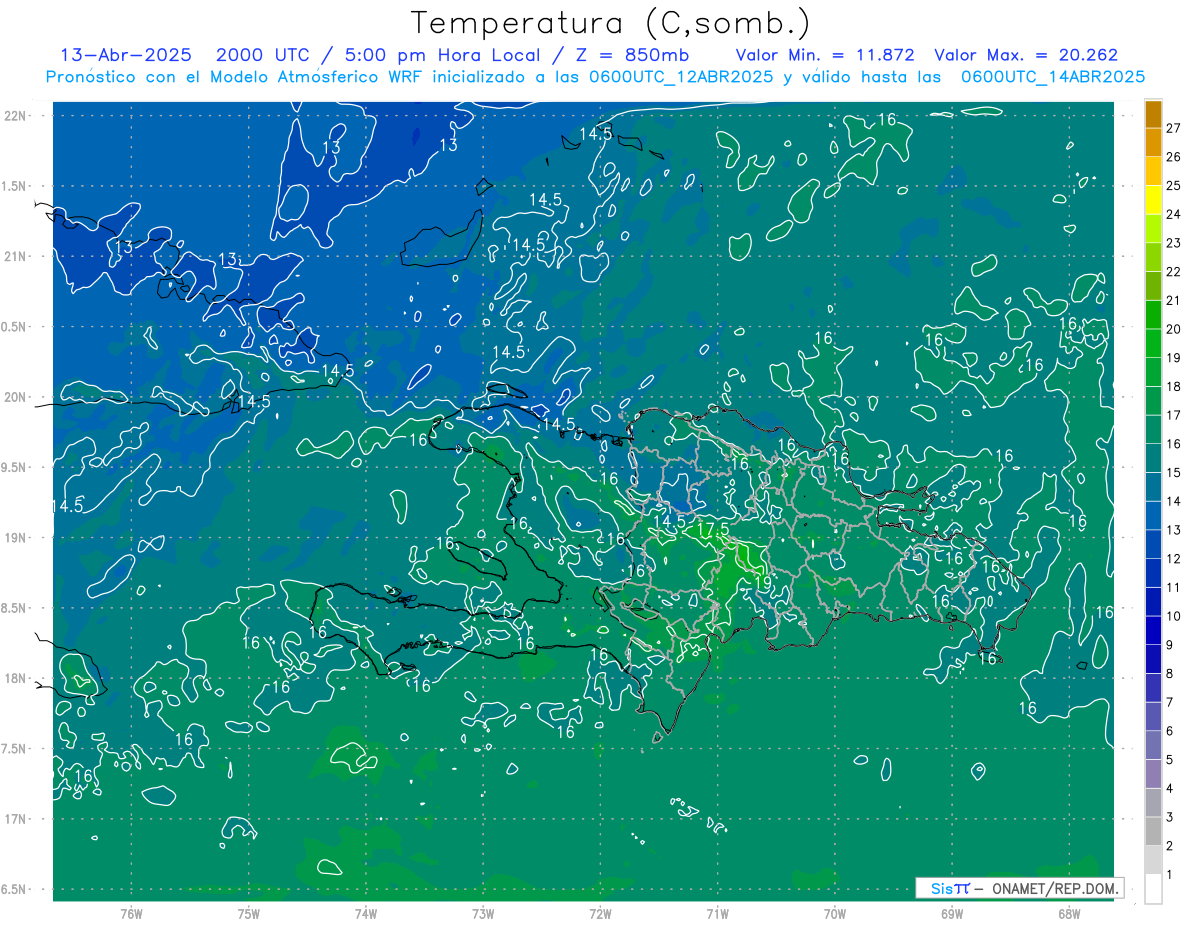This screenshot has height=927, width=1200.
Task: Click the '75W' longitude axis label
Action: [x=248, y=913]
